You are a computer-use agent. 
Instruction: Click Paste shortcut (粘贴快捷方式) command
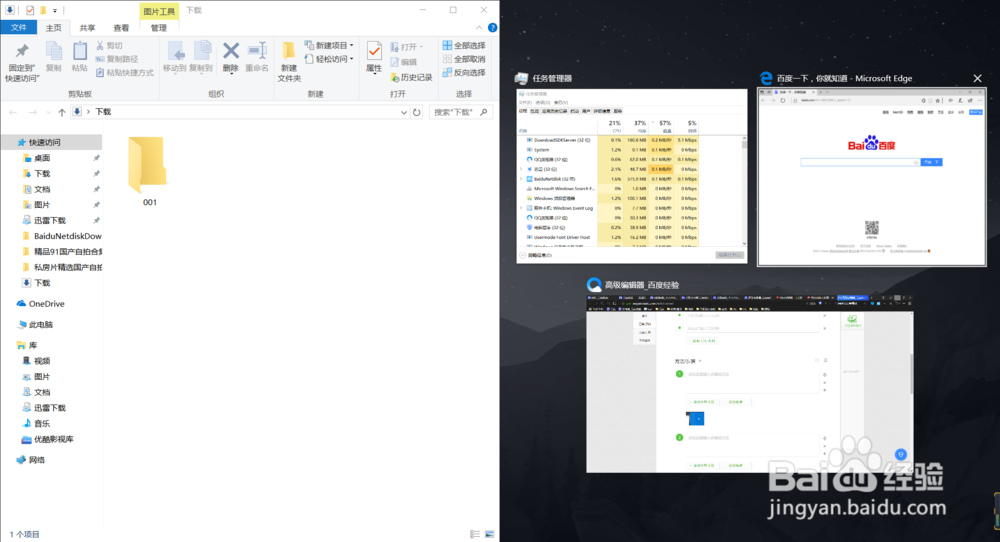pos(124,73)
